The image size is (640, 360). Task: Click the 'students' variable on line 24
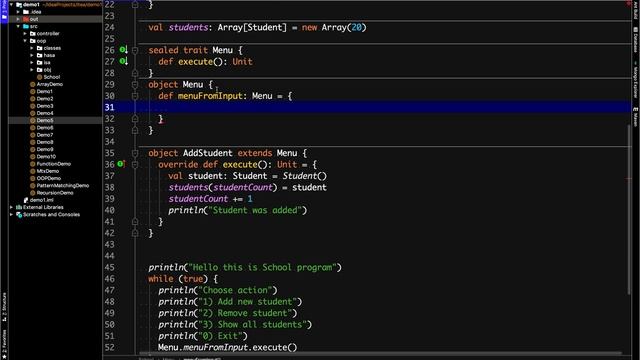pyautogui.click(x=188, y=27)
